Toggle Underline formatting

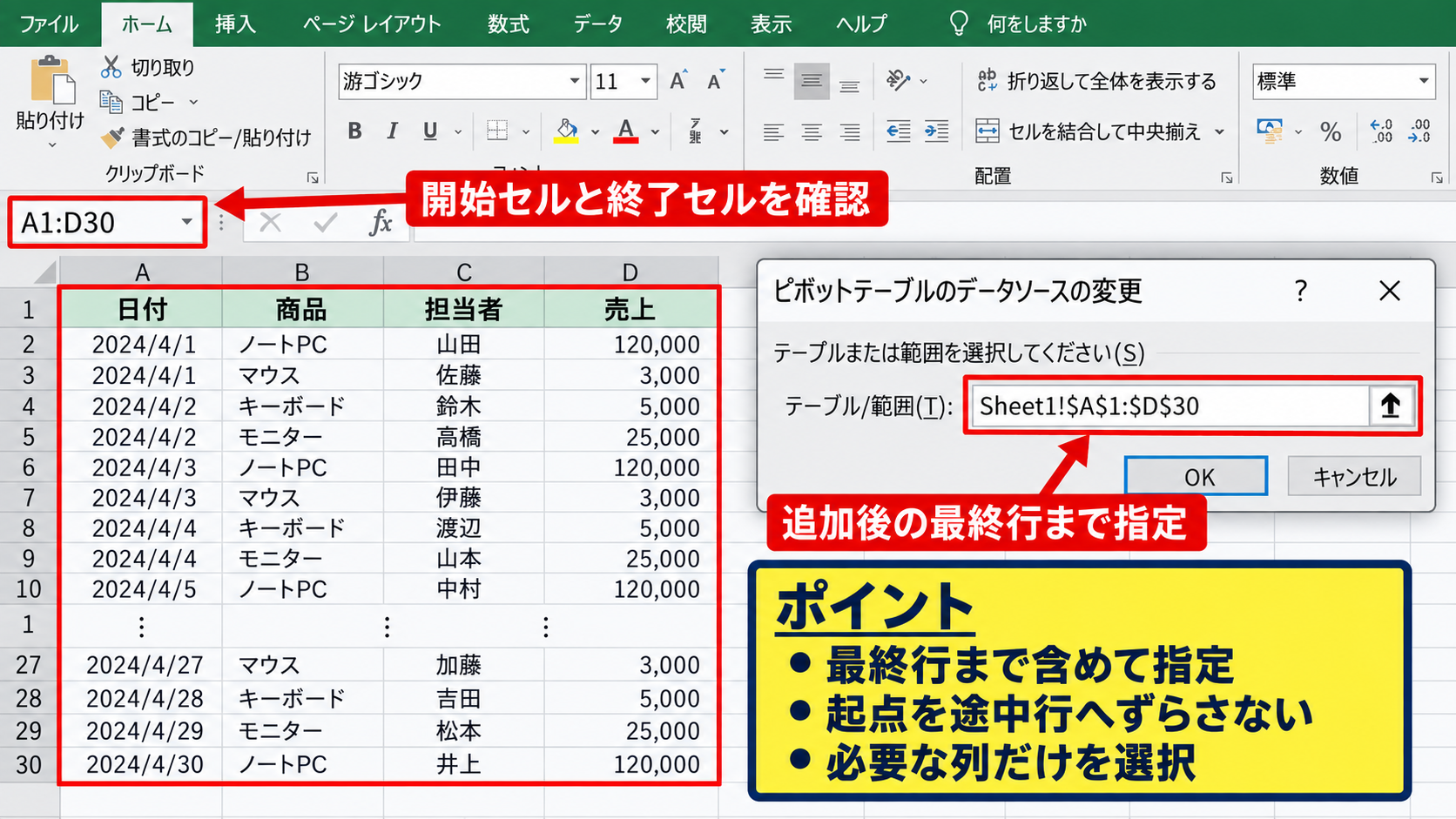(430, 131)
